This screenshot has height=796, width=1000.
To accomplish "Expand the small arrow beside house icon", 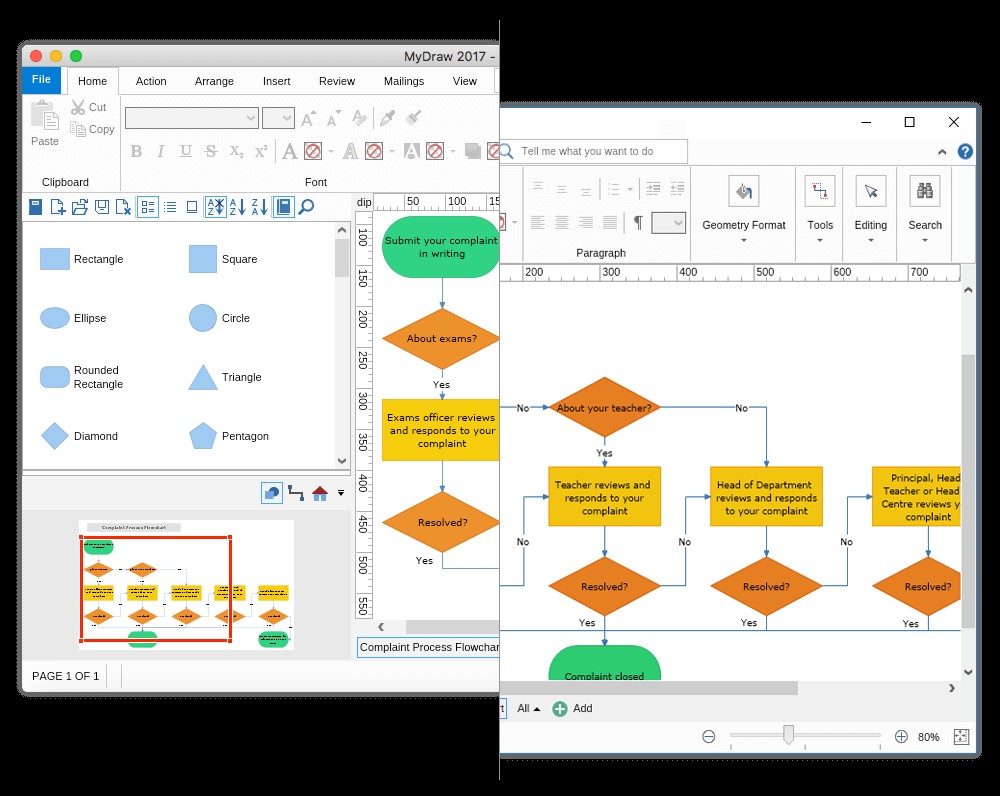I will [341, 493].
